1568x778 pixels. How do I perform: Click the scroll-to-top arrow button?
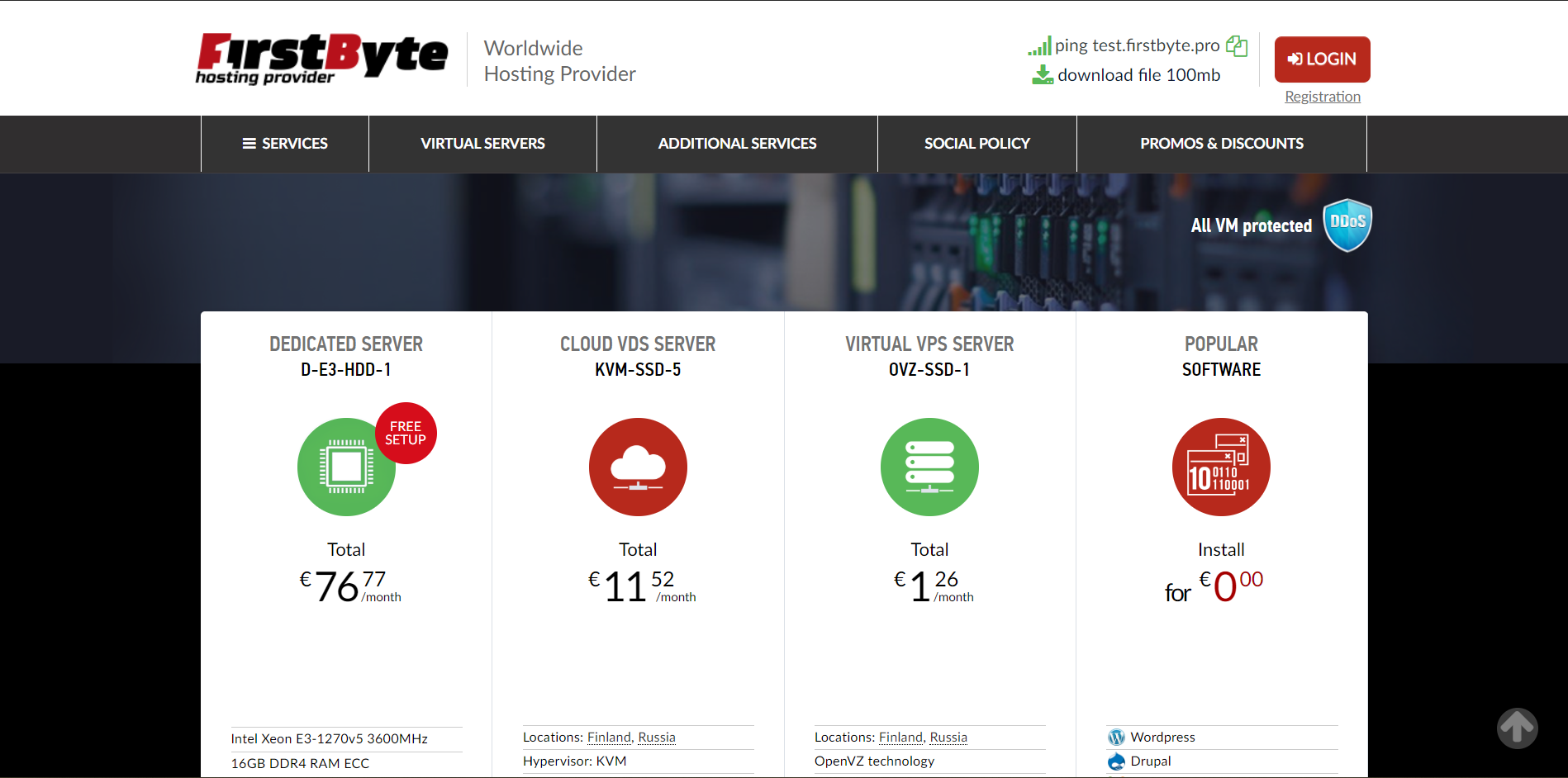point(1517,728)
